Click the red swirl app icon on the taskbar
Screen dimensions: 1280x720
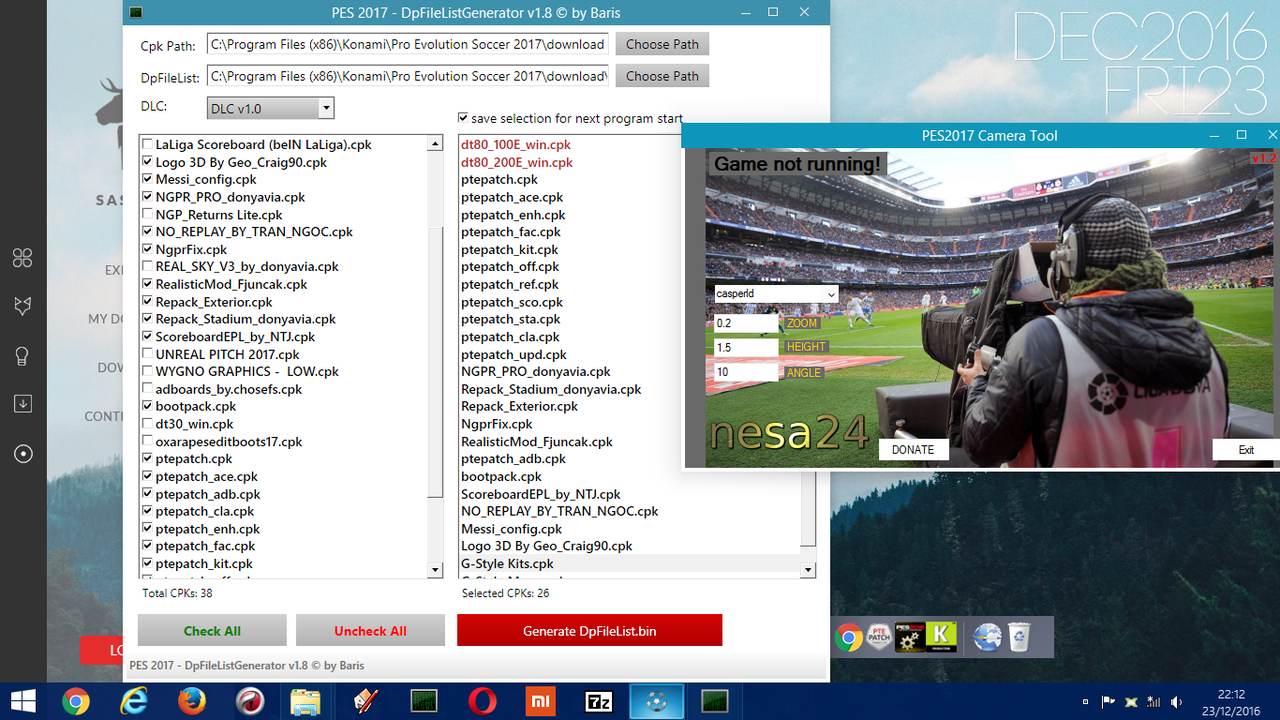tap(249, 702)
